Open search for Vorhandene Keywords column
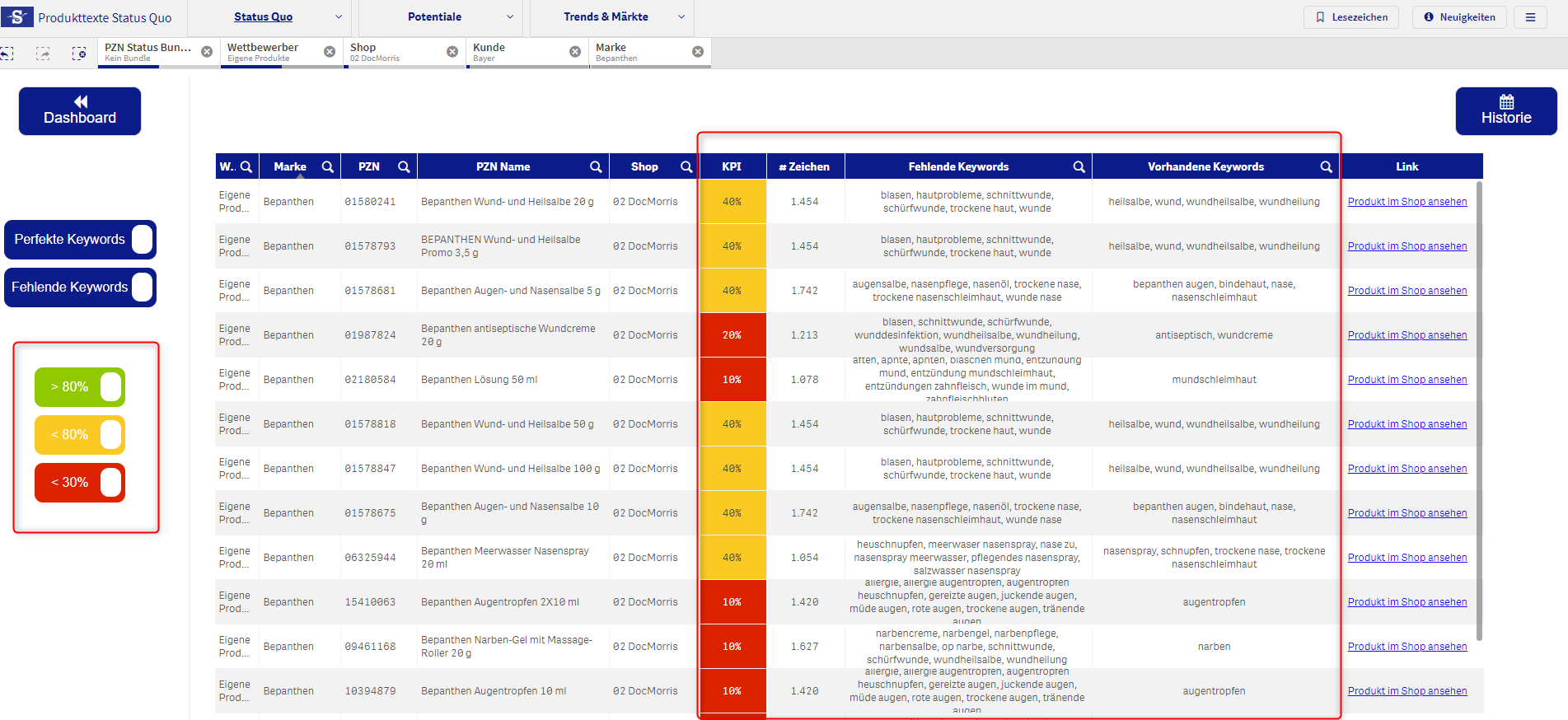The height and width of the screenshot is (720, 1568). coord(1326,166)
